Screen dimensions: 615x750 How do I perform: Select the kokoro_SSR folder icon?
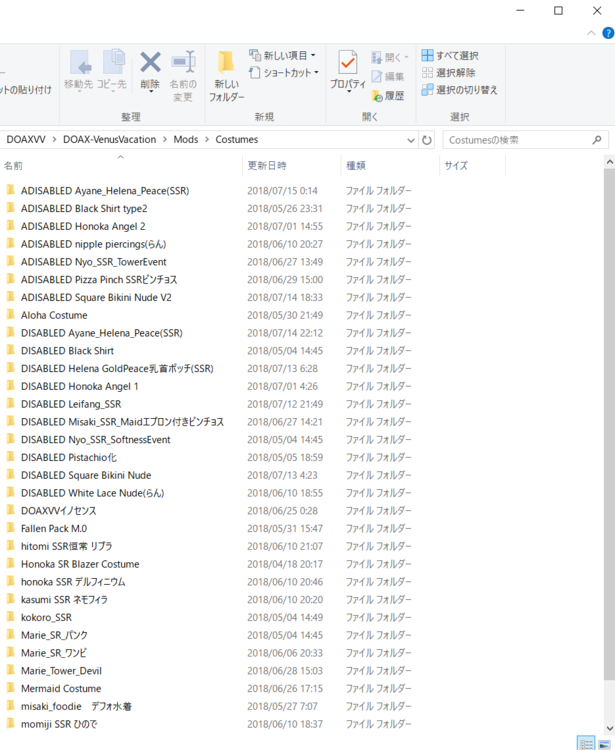click(11, 618)
